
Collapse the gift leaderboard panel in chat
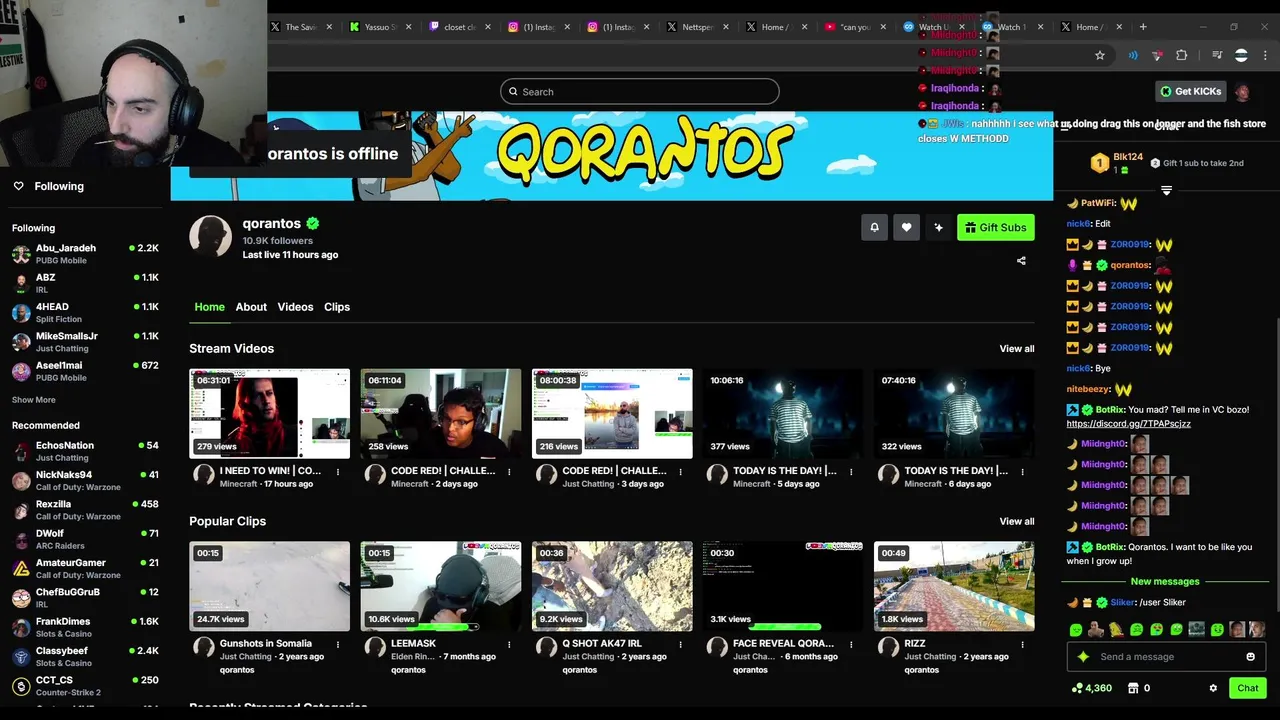(1166, 190)
